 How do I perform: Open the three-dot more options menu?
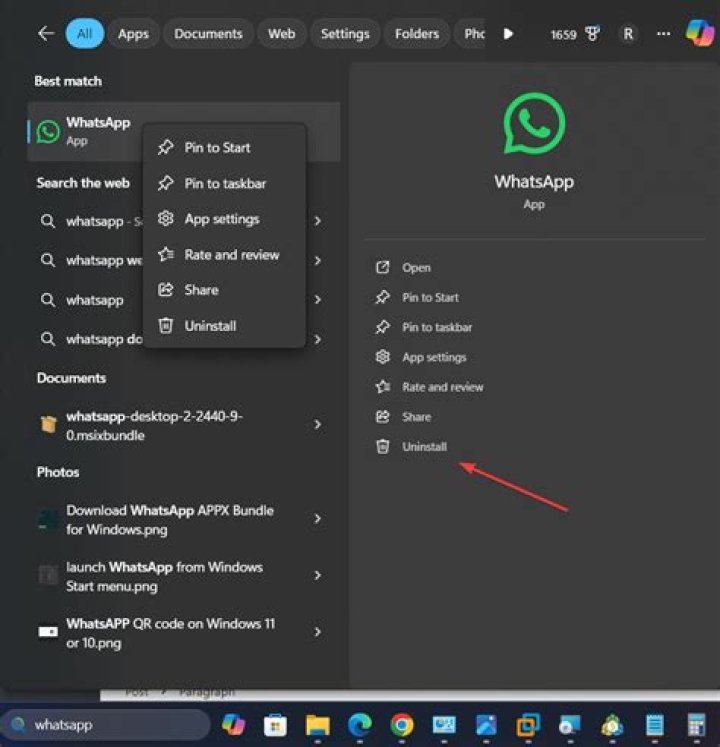point(663,34)
